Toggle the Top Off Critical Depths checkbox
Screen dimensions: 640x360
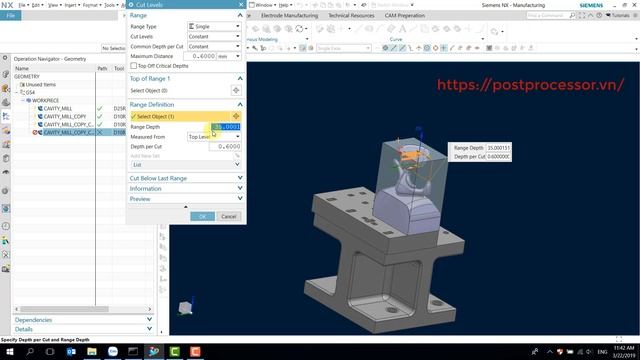pyautogui.click(x=133, y=66)
